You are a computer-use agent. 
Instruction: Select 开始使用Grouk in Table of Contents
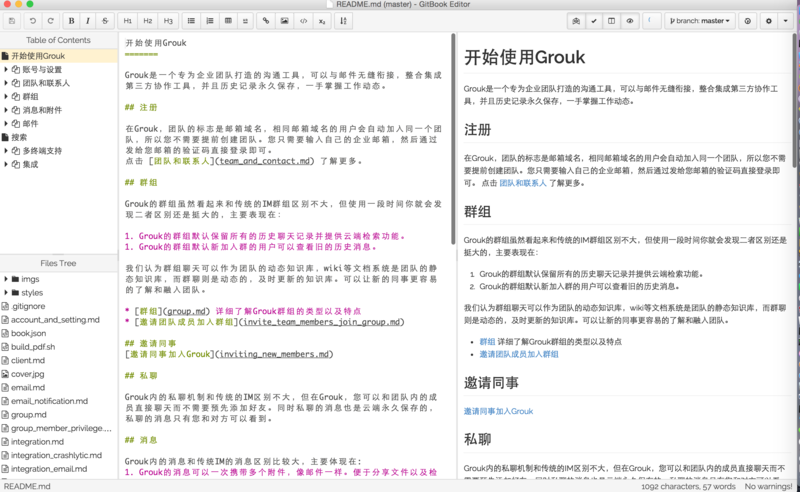(59, 56)
